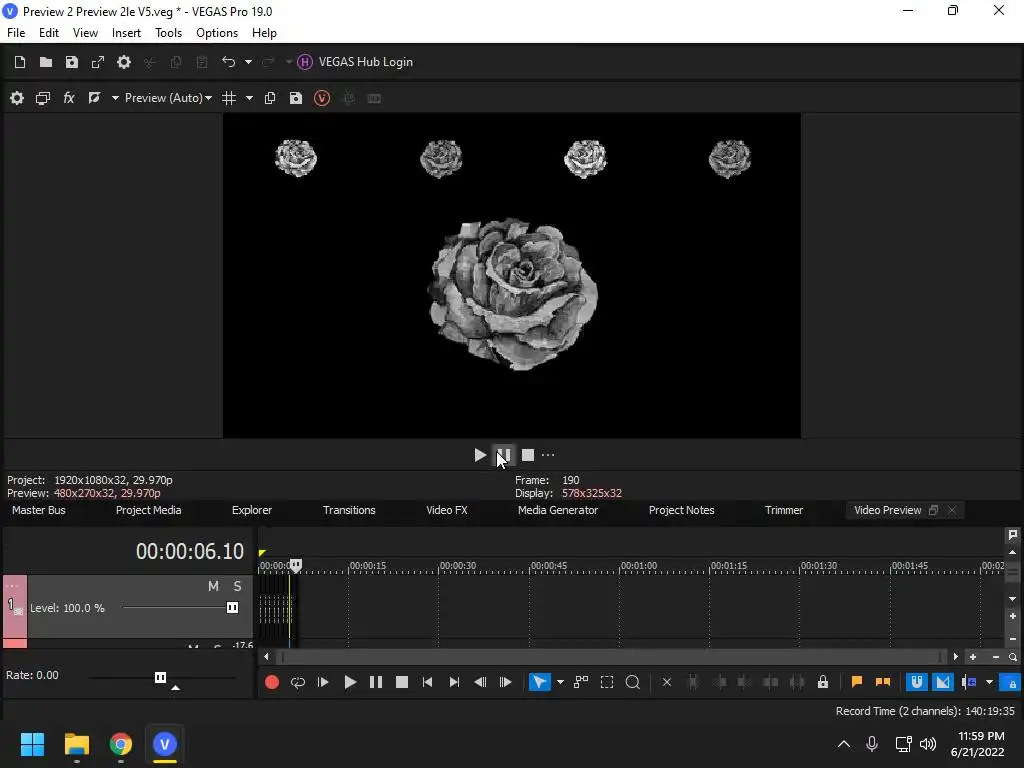1024x768 pixels.
Task: Click Stop in the timeline transport bar
Action: (x=402, y=682)
